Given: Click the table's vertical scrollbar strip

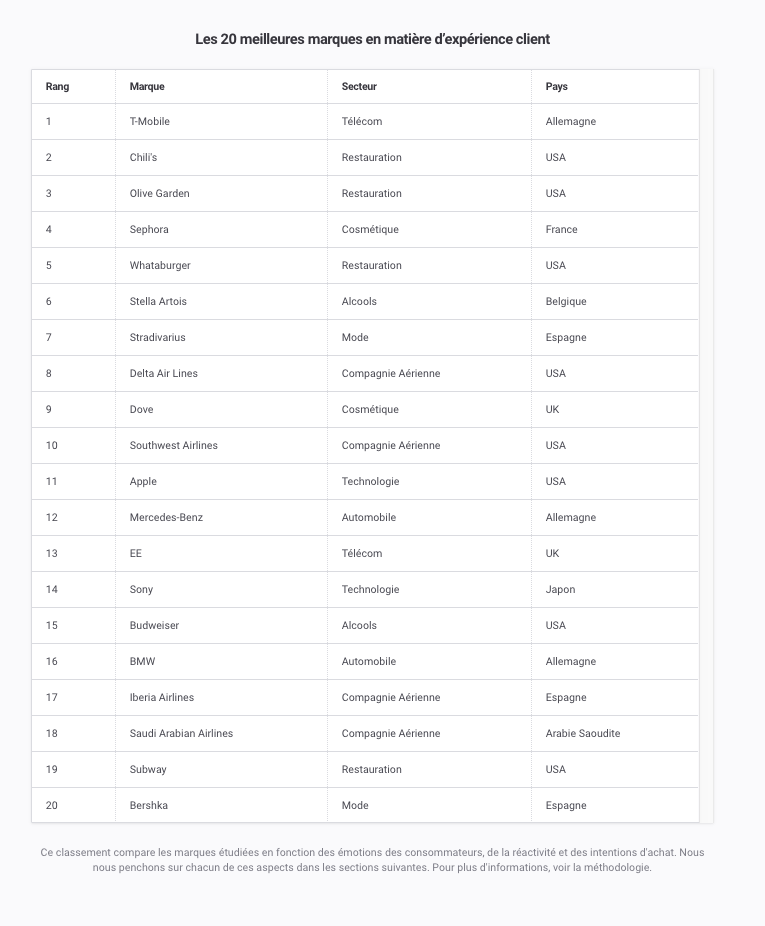Looking at the screenshot, I should (x=707, y=446).
